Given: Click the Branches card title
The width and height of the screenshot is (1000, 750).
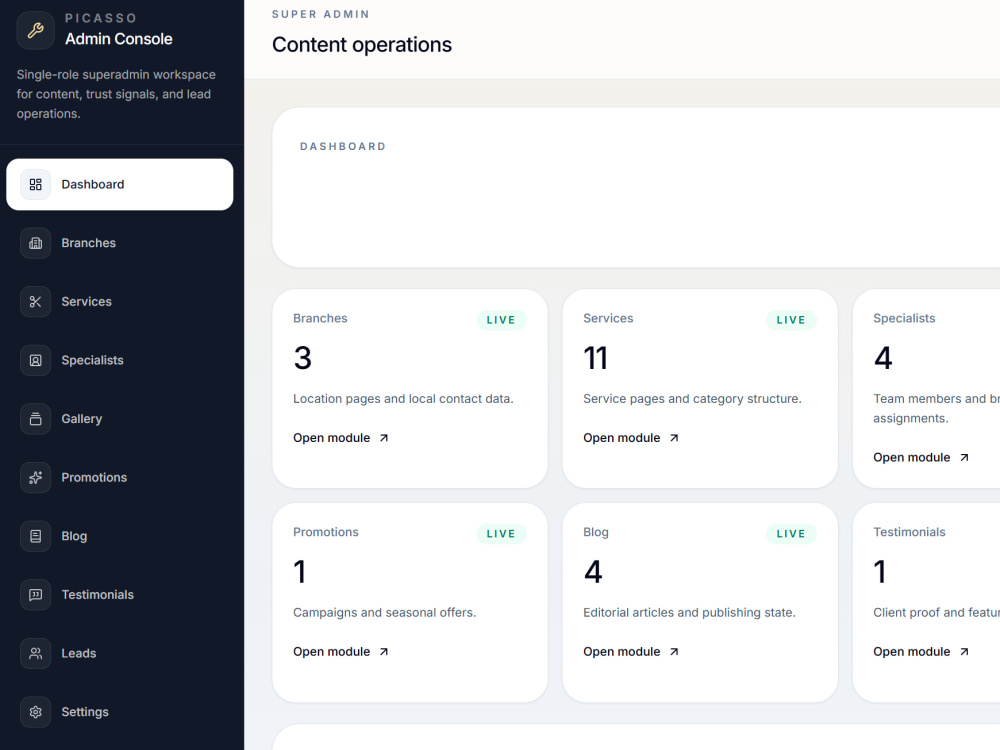Looking at the screenshot, I should click(320, 318).
